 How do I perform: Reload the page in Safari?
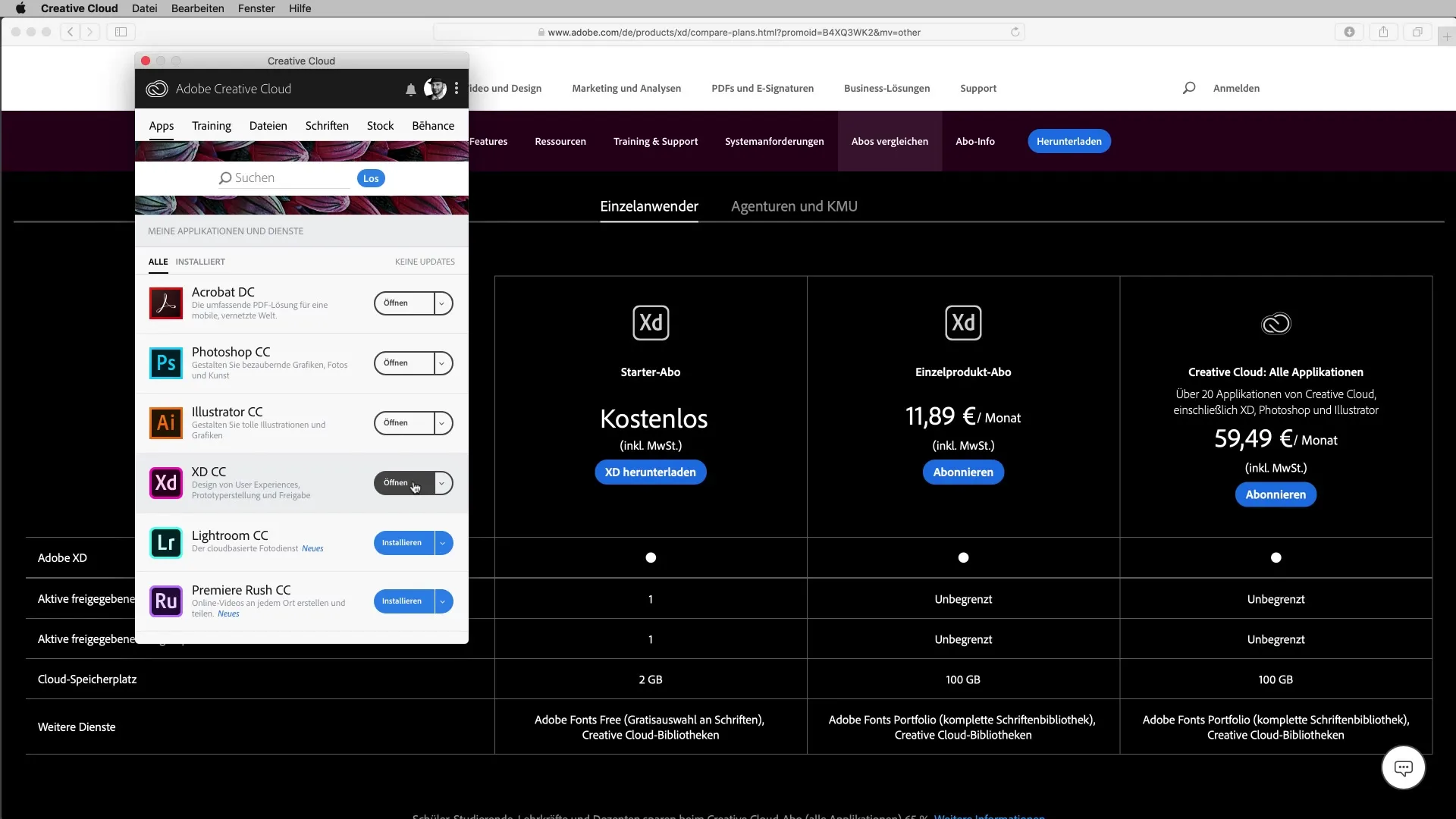point(1015,32)
